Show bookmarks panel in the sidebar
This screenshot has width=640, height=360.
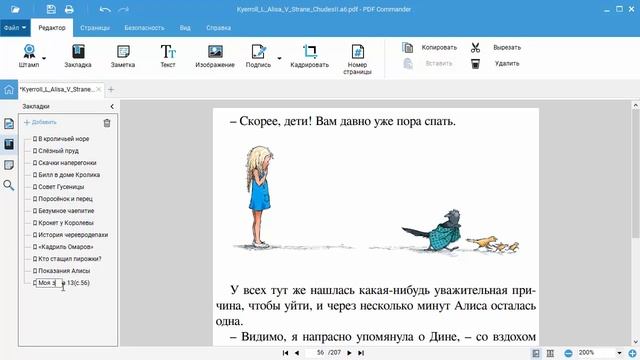coord(9,144)
